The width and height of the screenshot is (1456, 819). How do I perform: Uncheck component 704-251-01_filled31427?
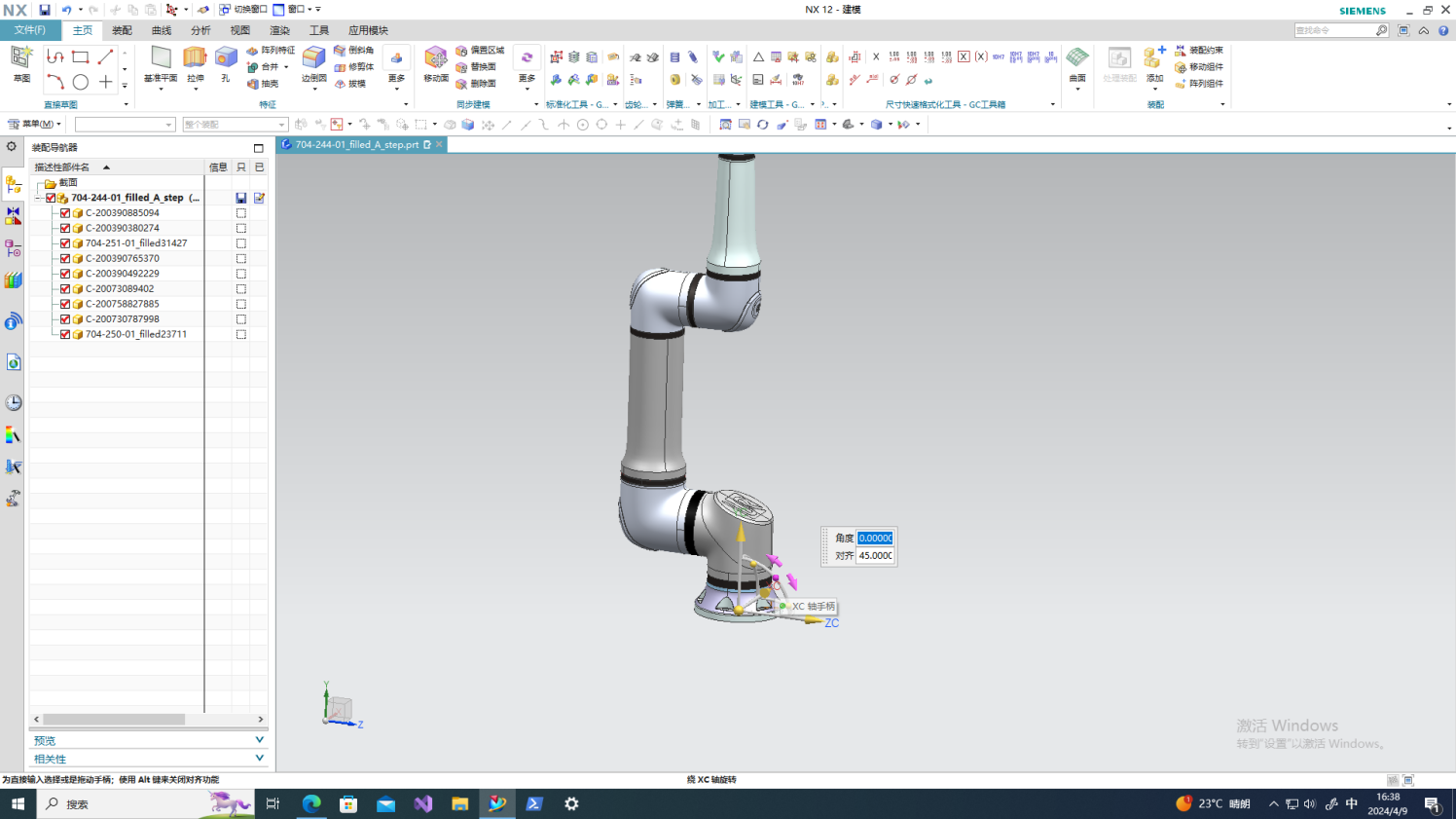[65, 243]
